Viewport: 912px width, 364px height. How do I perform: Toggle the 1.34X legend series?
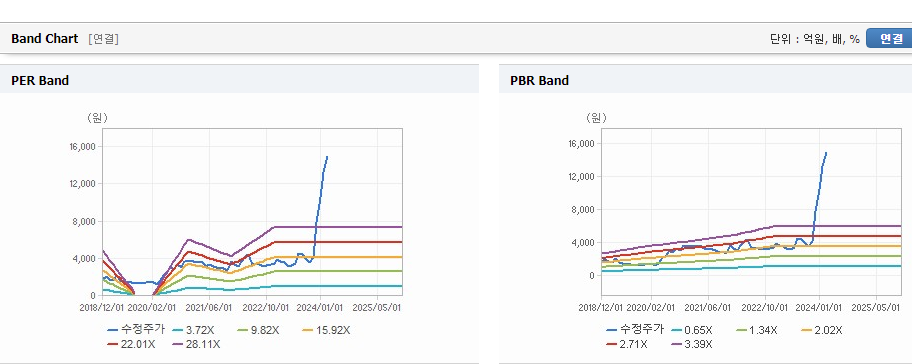point(756,330)
